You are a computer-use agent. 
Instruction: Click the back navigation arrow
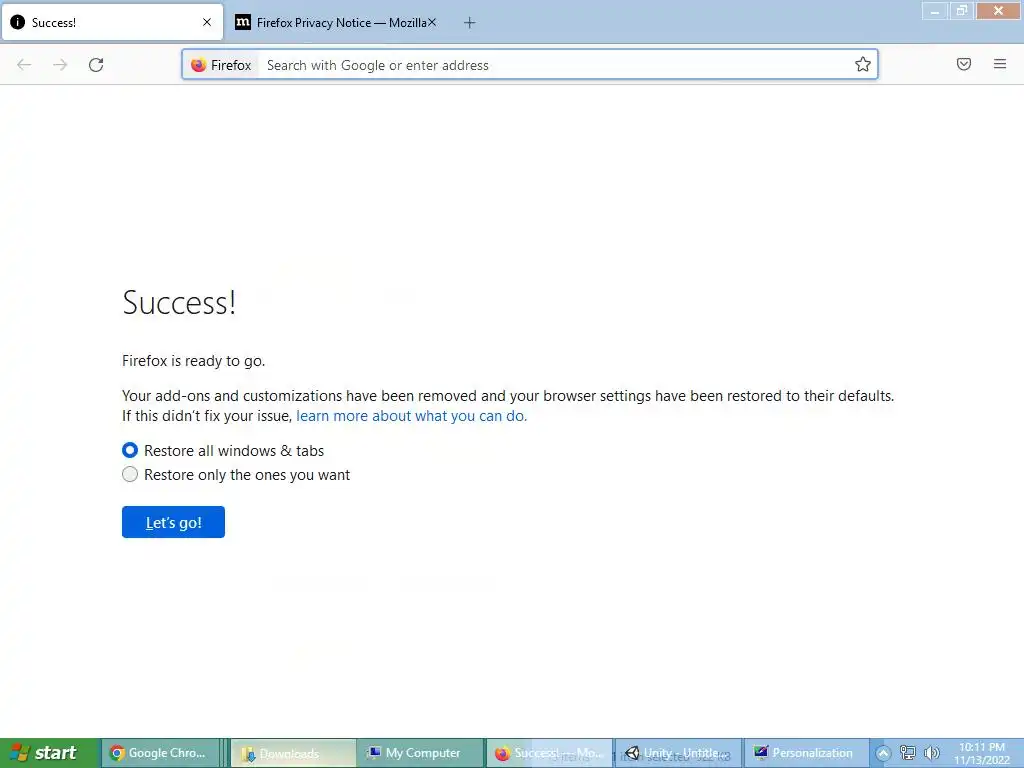click(x=24, y=65)
